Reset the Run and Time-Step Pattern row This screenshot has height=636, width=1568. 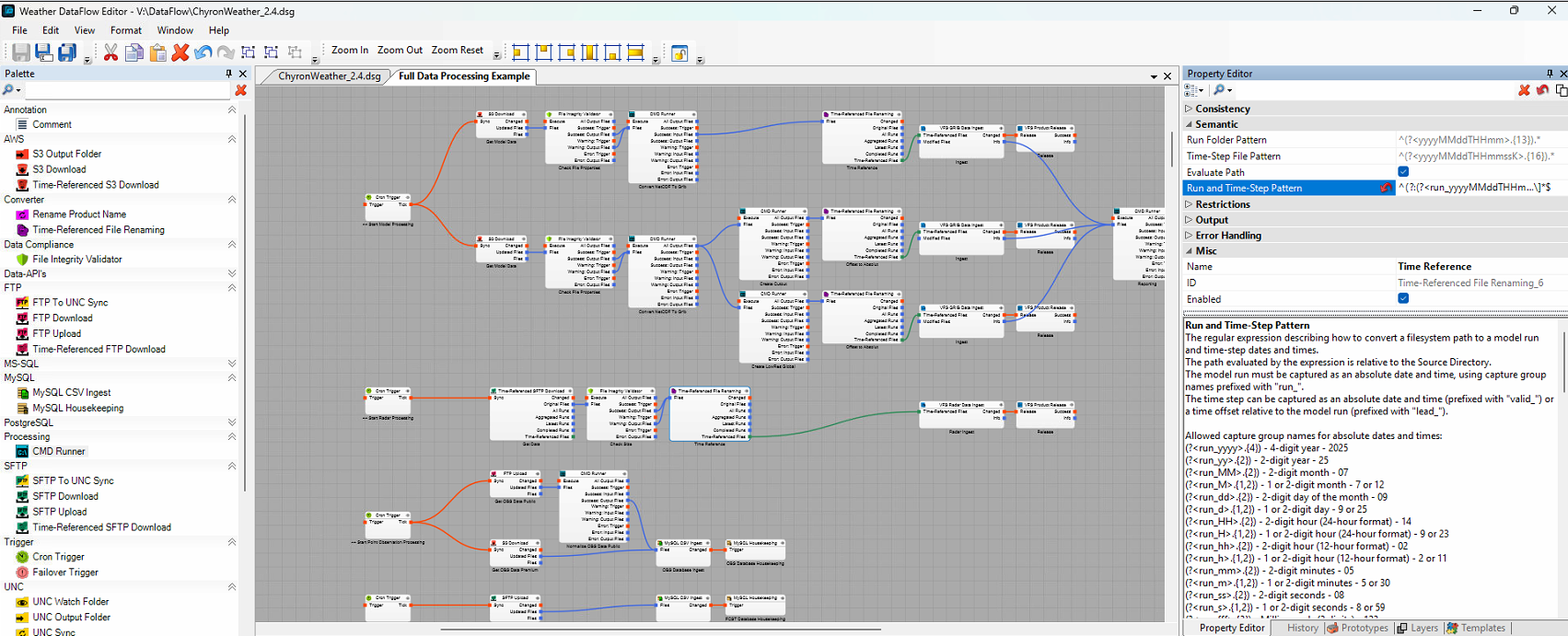[1386, 188]
